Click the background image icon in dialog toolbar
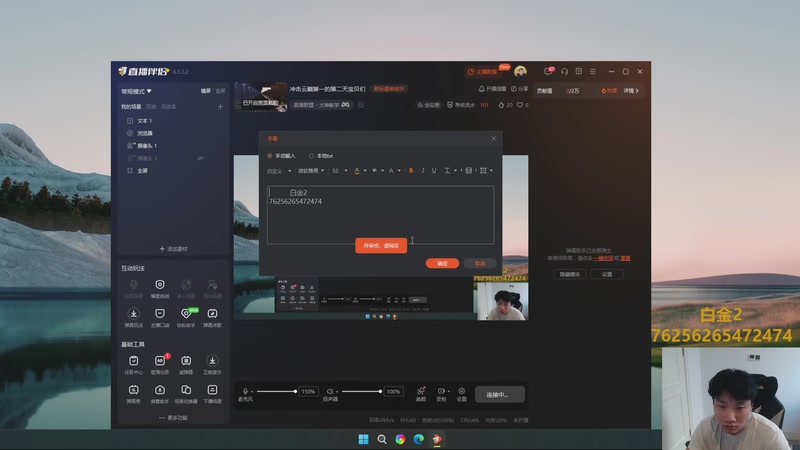 (x=468, y=170)
